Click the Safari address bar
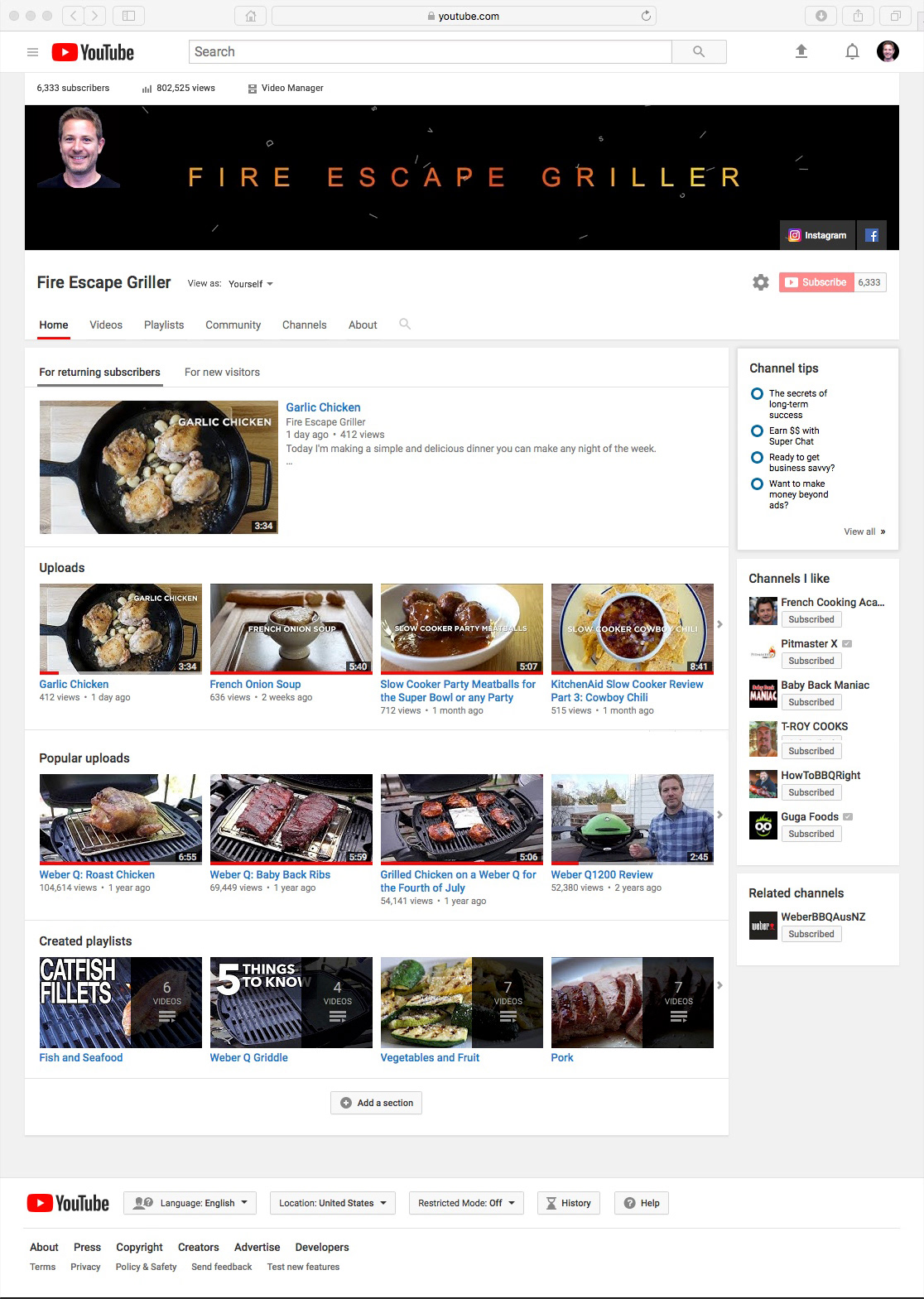This screenshot has height=1299, width=924. pyautogui.click(x=464, y=16)
